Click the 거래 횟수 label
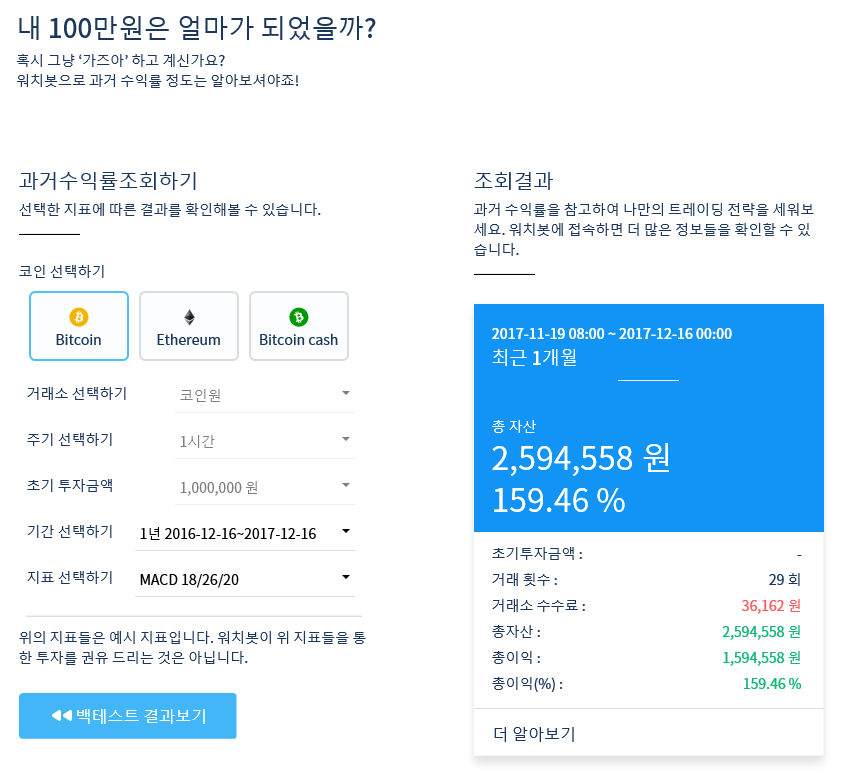The height and width of the screenshot is (771, 842). (525, 579)
